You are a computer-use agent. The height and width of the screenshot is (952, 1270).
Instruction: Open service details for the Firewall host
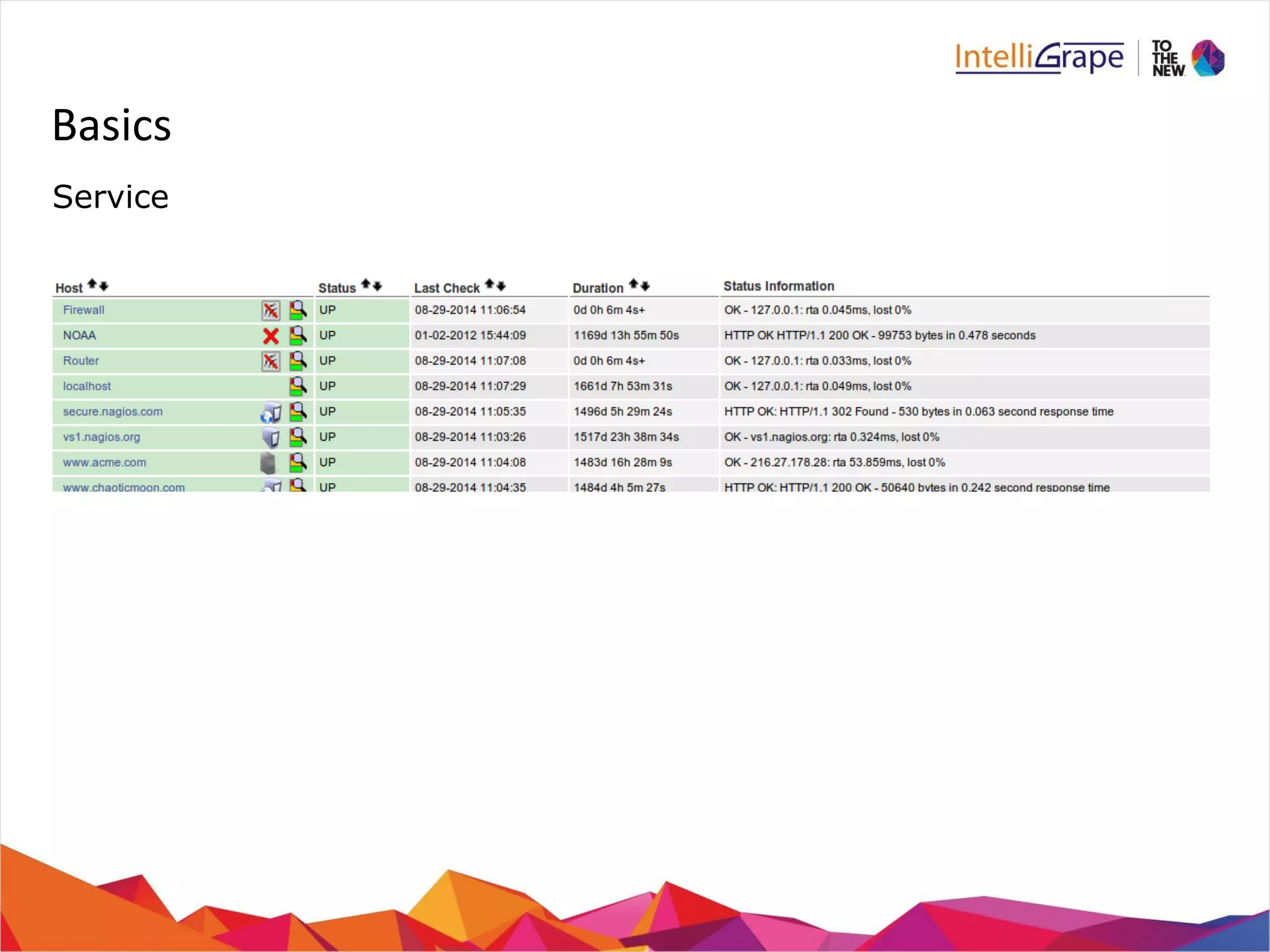298,310
